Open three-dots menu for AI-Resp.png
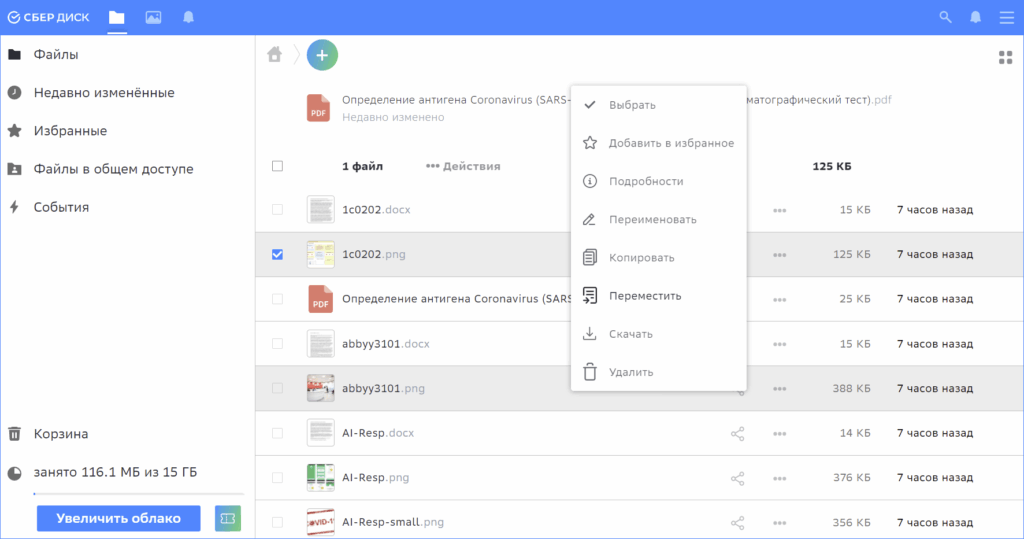The image size is (1024, 539). point(779,478)
